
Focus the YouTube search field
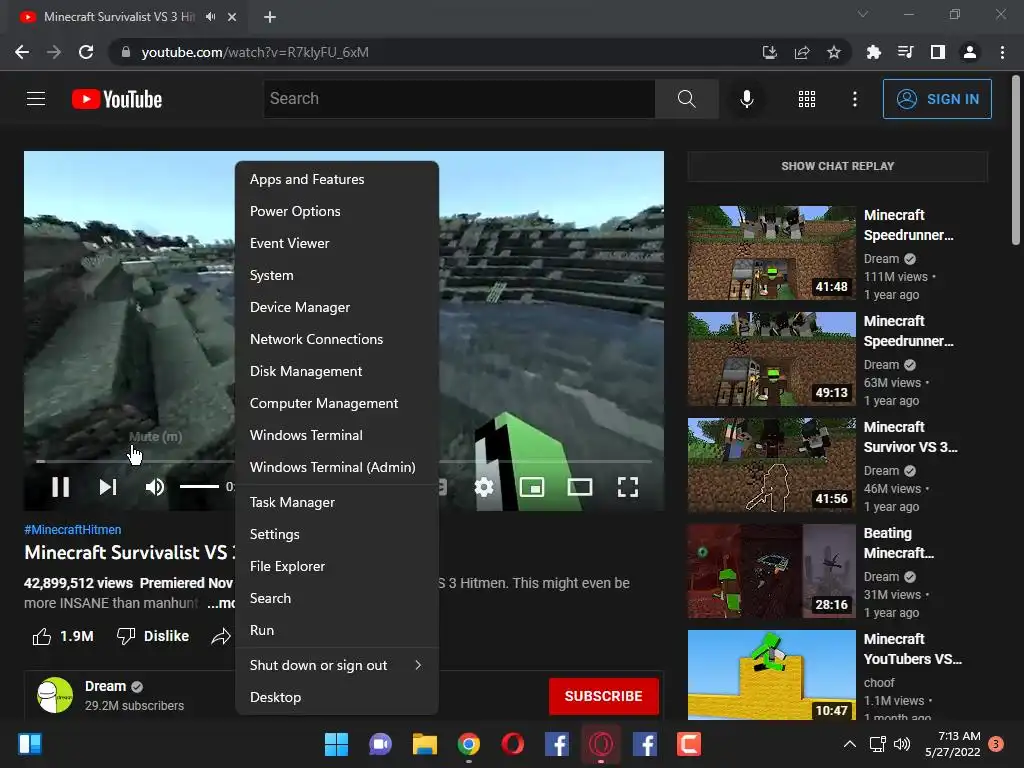tap(458, 99)
